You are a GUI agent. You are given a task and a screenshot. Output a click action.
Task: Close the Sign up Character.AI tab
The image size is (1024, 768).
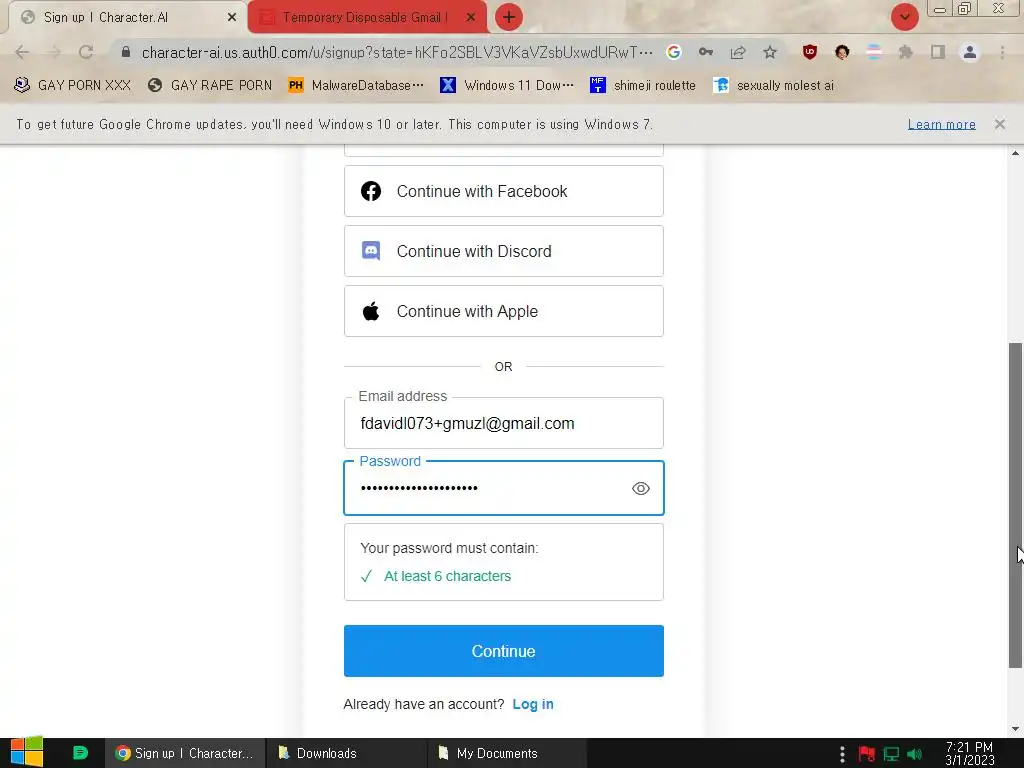click(232, 18)
